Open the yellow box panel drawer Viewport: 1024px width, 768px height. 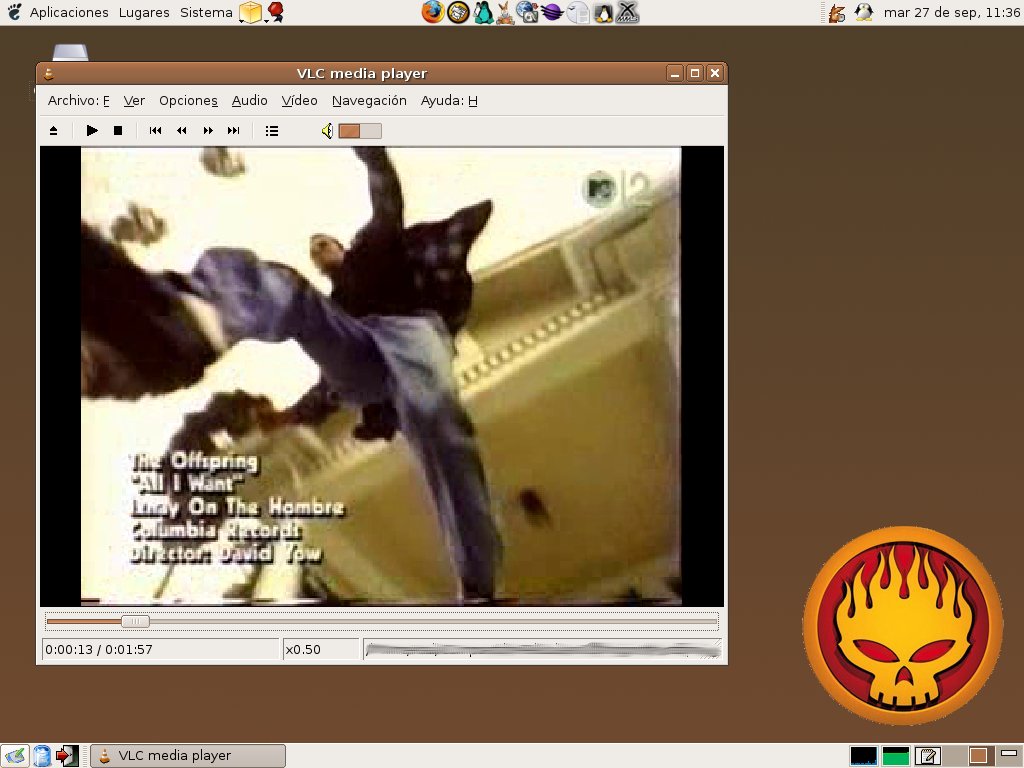(250, 12)
